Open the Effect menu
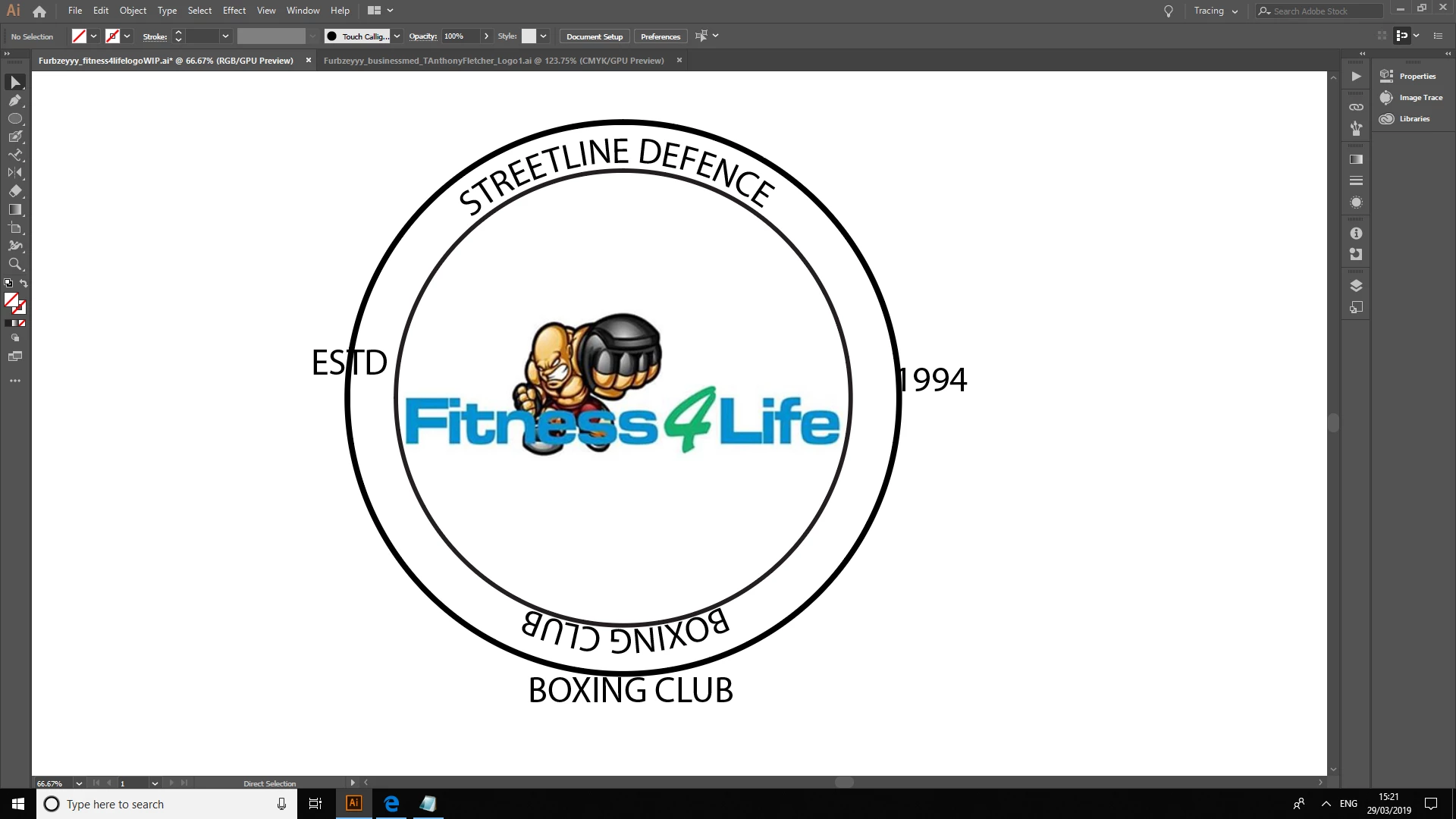This screenshot has width=1456, height=819. (234, 11)
